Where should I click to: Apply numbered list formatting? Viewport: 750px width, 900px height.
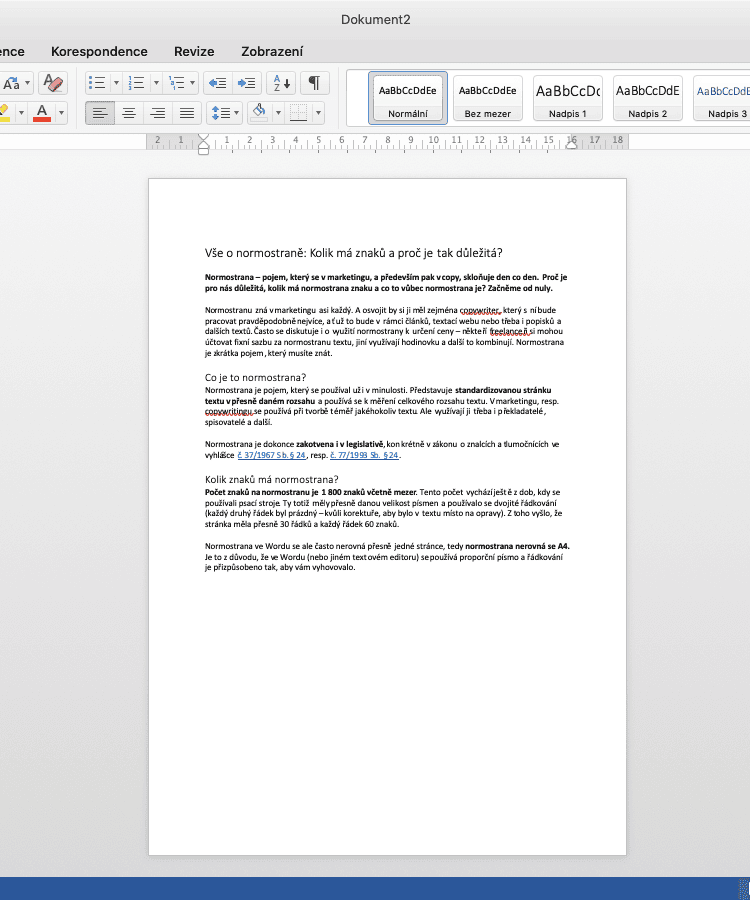(136, 82)
